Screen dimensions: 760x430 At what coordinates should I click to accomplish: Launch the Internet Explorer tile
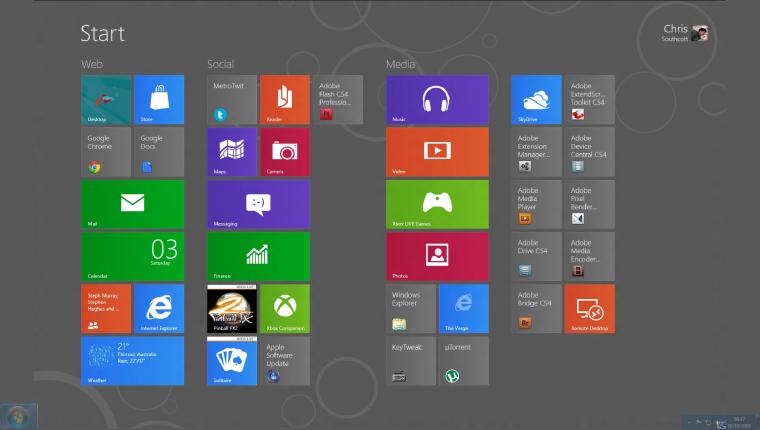pos(159,309)
